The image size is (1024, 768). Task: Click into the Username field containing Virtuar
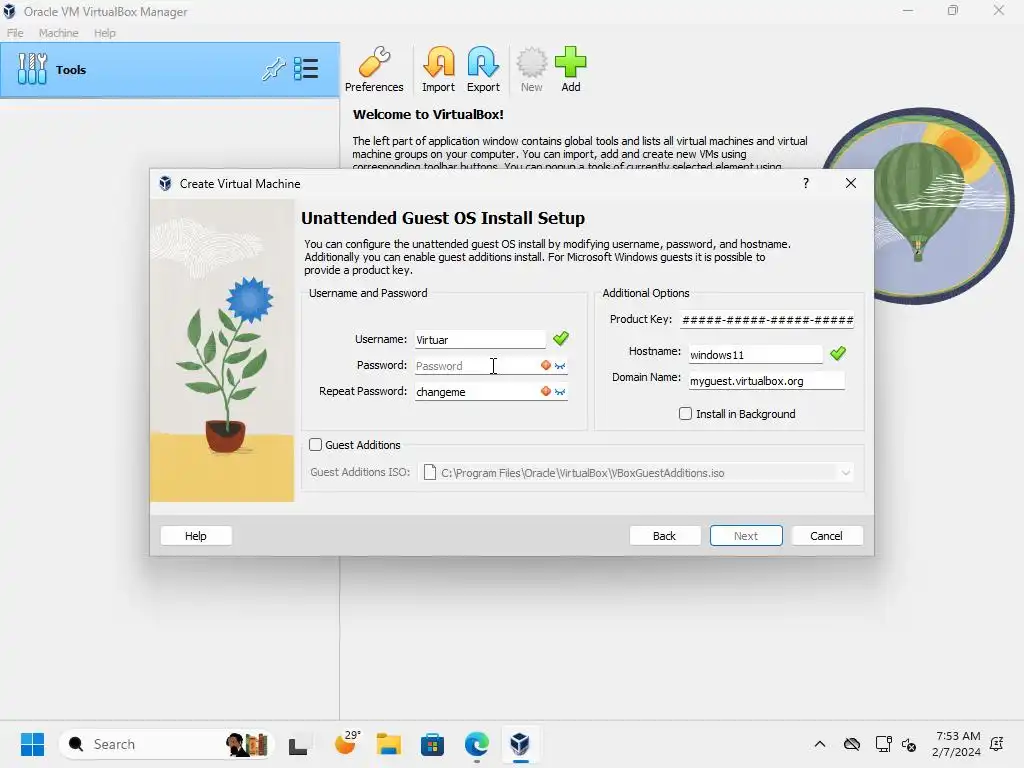480,340
